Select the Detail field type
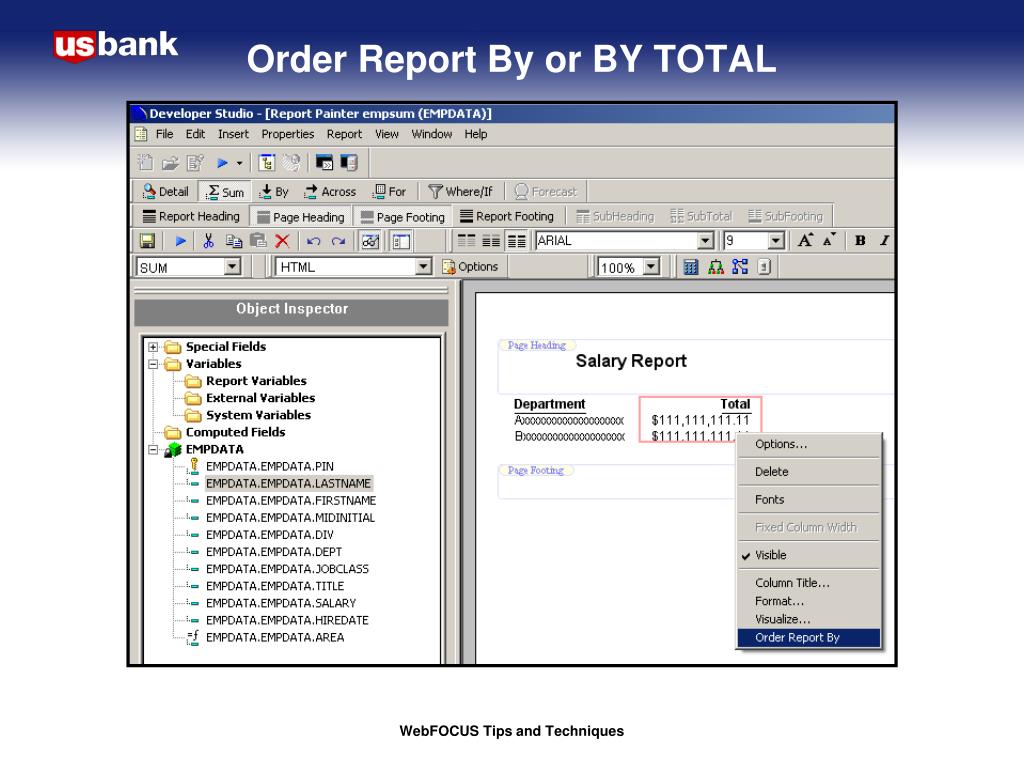The height and width of the screenshot is (768, 1024). pyautogui.click(x=165, y=191)
